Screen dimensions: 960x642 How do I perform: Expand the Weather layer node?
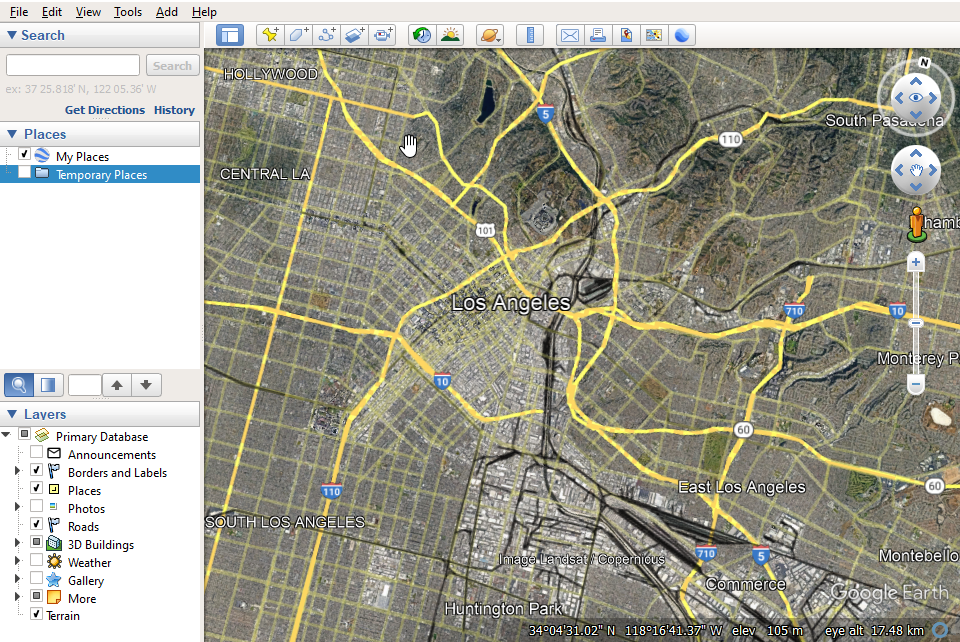[x=17, y=561]
